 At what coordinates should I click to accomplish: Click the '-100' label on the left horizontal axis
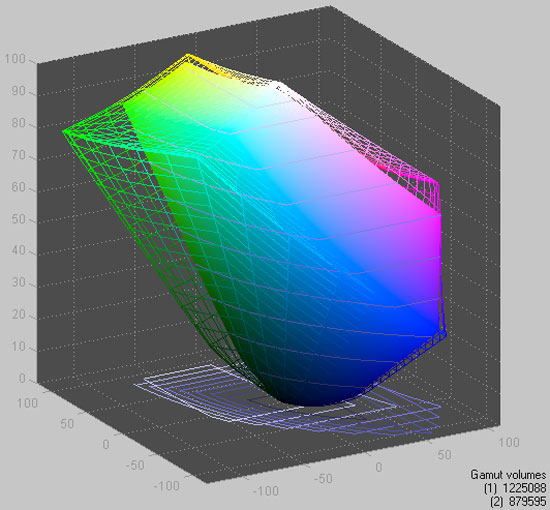[x=166, y=486]
